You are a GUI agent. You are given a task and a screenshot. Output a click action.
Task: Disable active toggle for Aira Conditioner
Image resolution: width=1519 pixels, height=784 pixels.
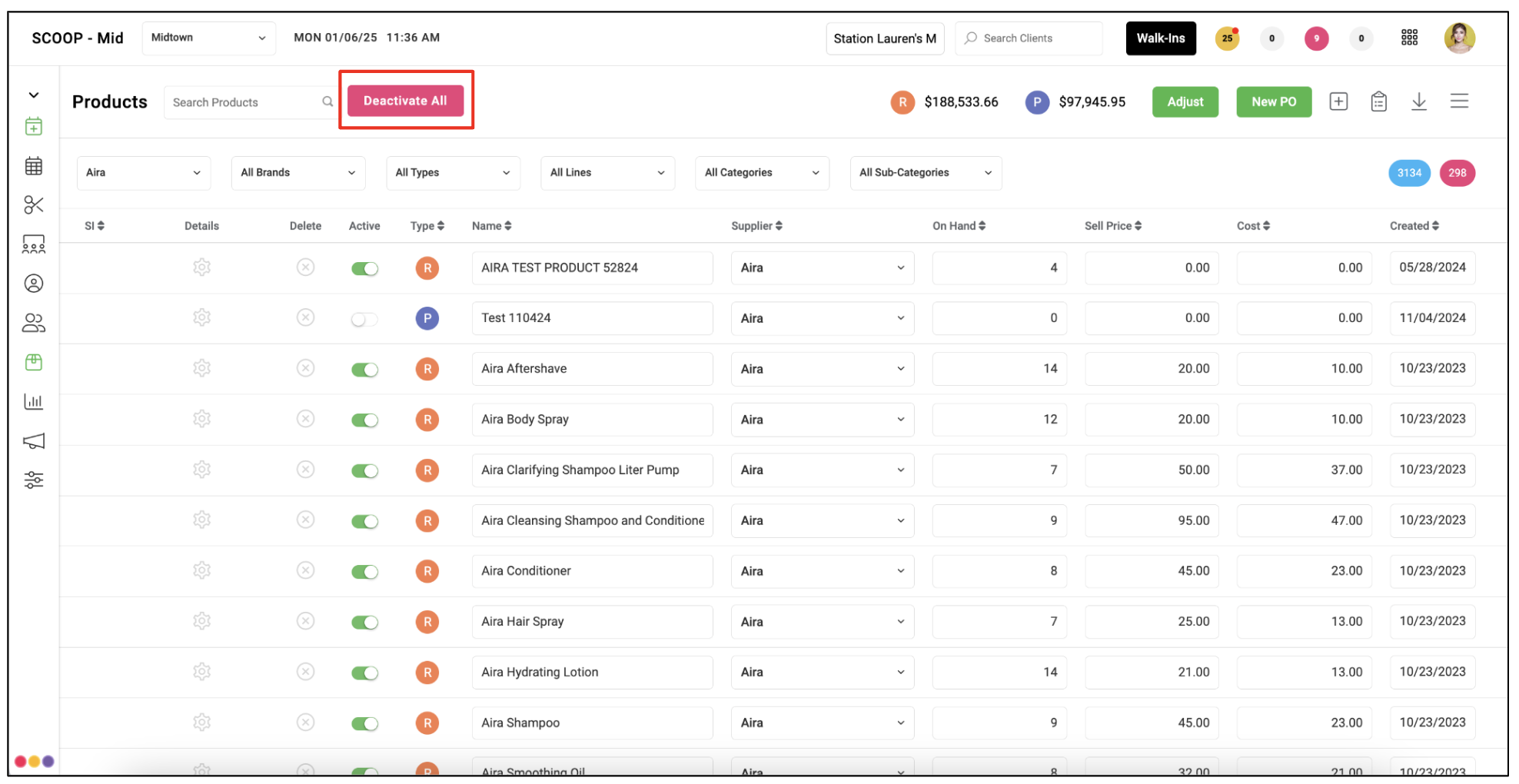(364, 571)
